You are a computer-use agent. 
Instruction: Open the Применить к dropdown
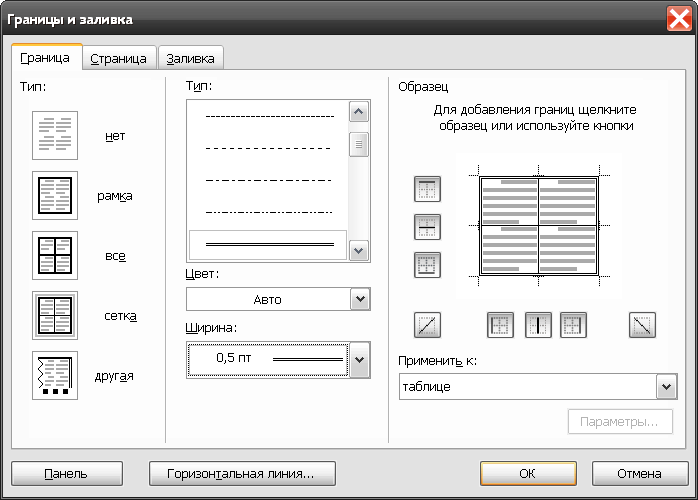pos(538,386)
